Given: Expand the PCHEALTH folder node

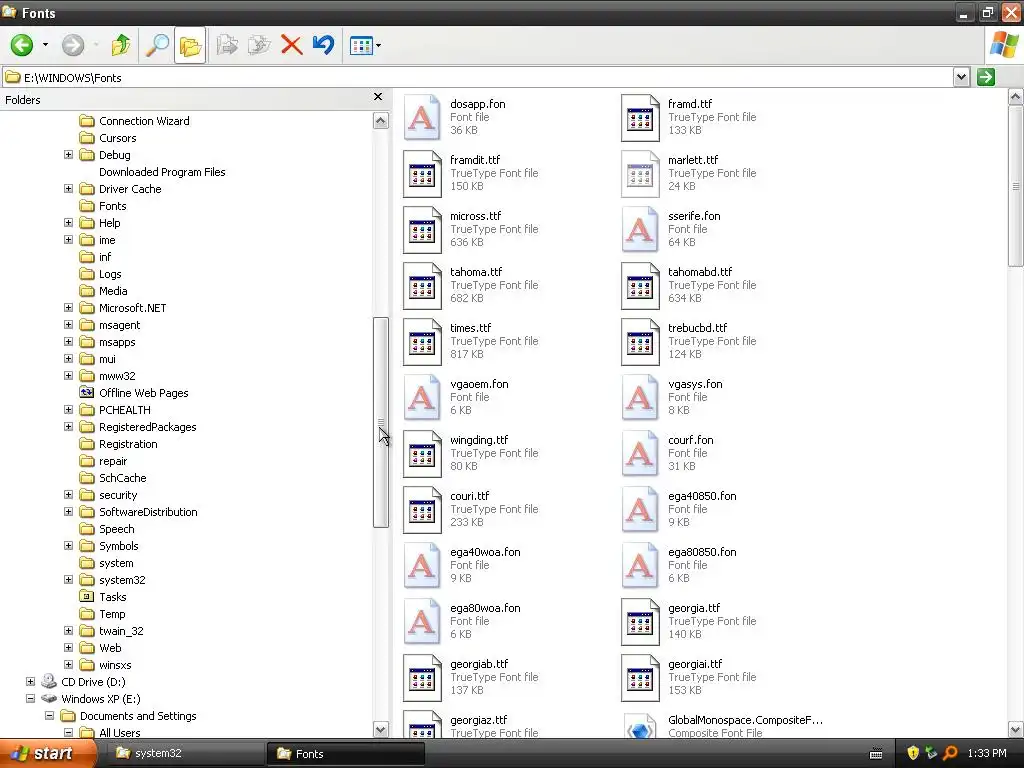Looking at the screenshot, I should (x=68, y=409).
